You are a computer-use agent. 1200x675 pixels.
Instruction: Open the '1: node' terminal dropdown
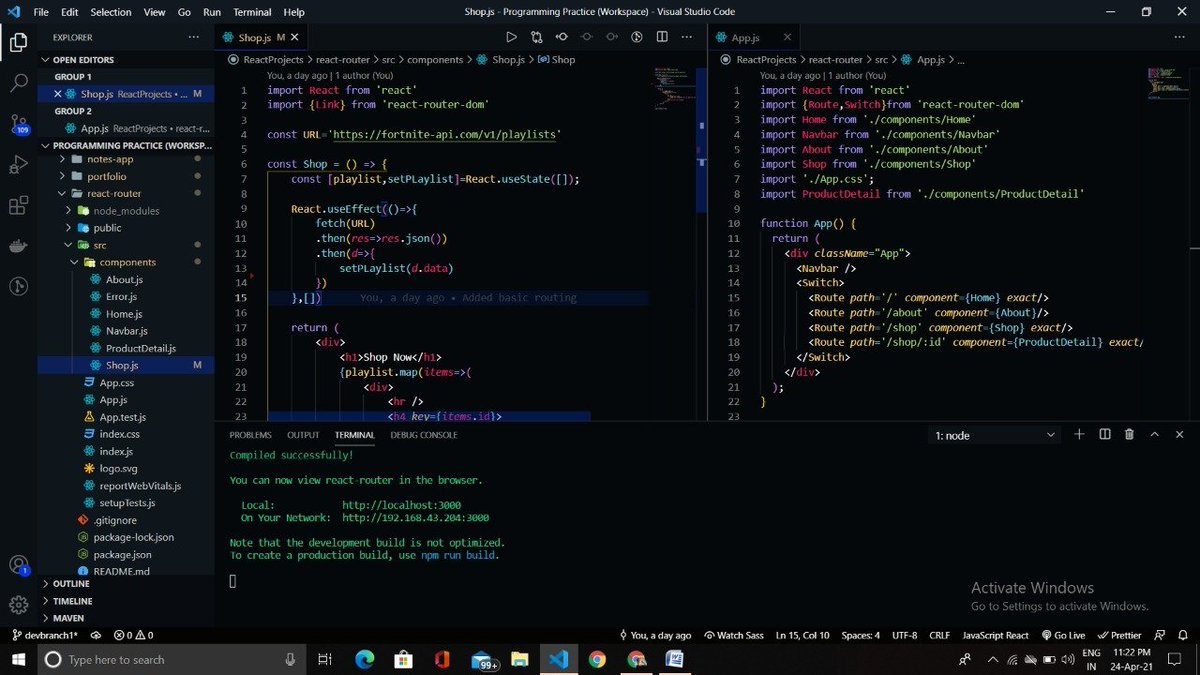995,435
